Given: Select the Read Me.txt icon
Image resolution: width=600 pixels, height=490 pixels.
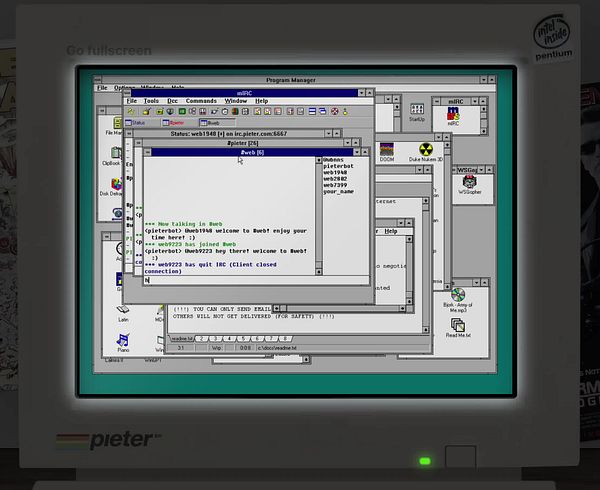Looking at the screenshot, I should (458, 328).
